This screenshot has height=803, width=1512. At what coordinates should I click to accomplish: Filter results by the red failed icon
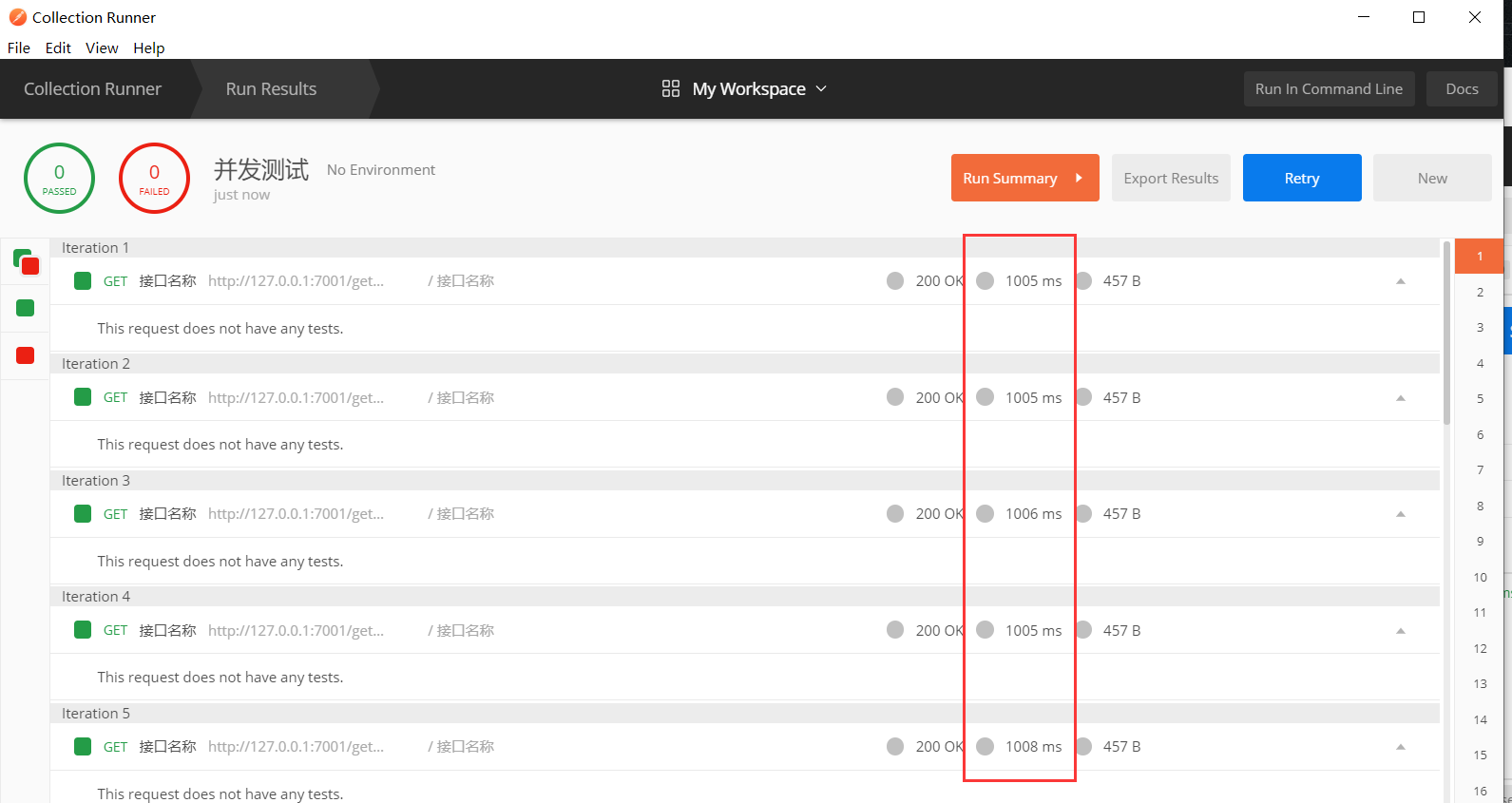coord(26,355)
